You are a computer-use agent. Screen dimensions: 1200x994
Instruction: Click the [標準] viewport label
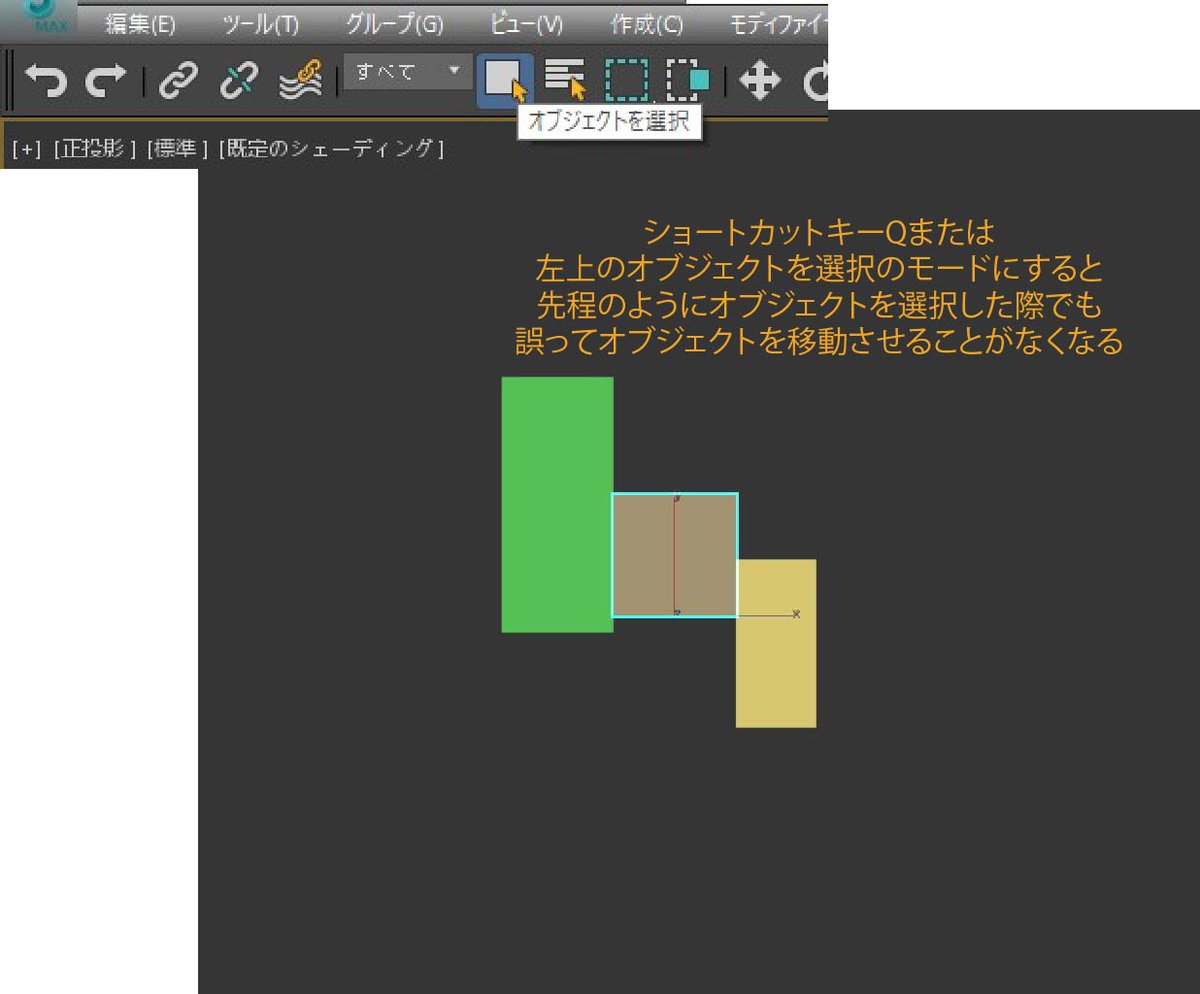tap(176, 149)
